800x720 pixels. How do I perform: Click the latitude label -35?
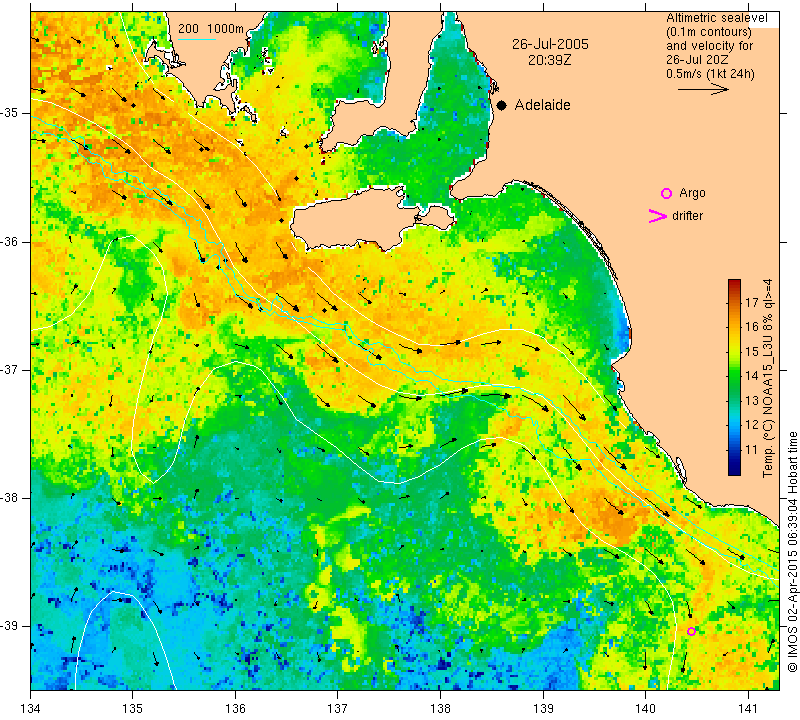(x=9, y=113)
